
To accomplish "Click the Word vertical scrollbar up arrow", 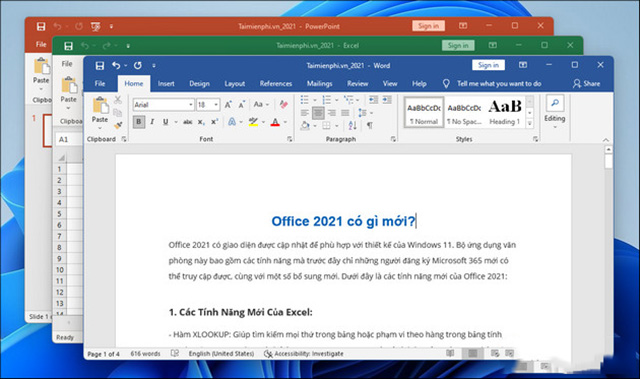I will (608, 150).
